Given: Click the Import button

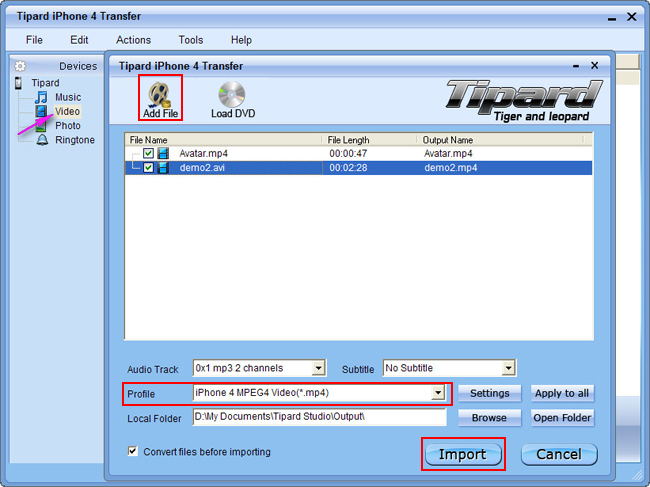Looking at the screenshot, I should click(463, 454).
